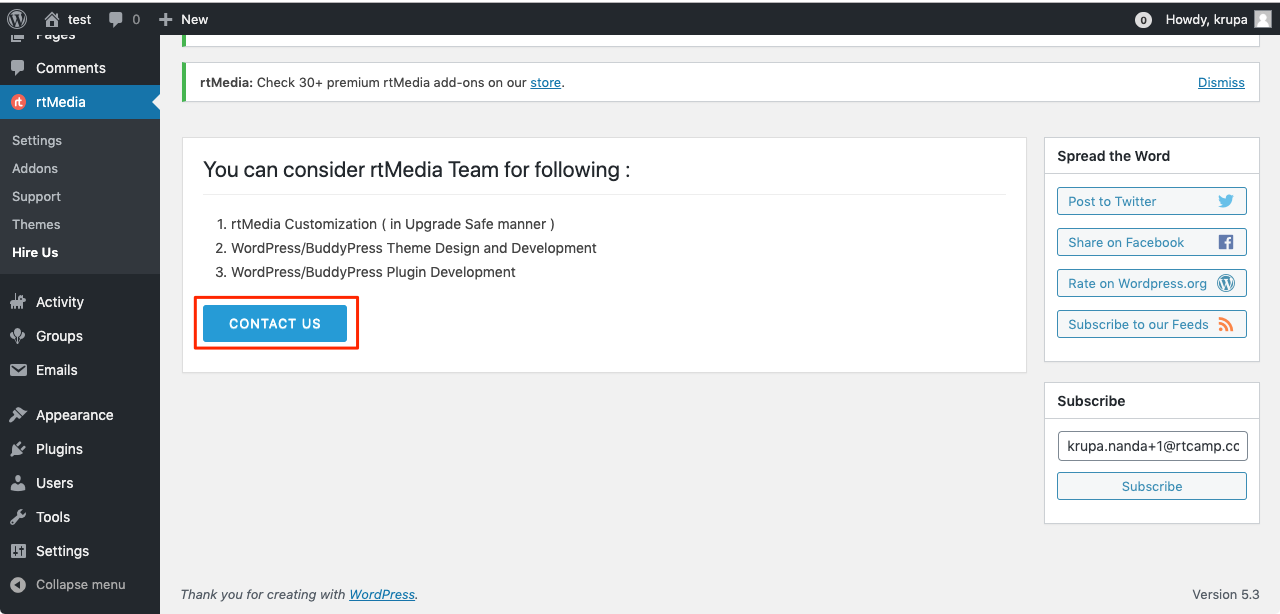Click the email address input field
Screen dimensions: 1280x614
pos(1151,446)
